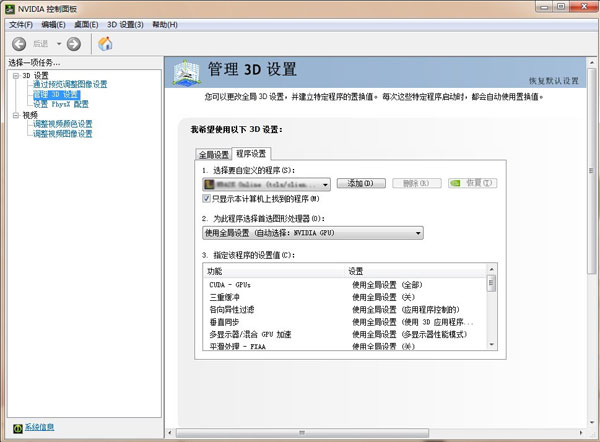Select the CUDA - GPUs setting row
The width and height of the screenshot is (600, 442).
(344, 285)
